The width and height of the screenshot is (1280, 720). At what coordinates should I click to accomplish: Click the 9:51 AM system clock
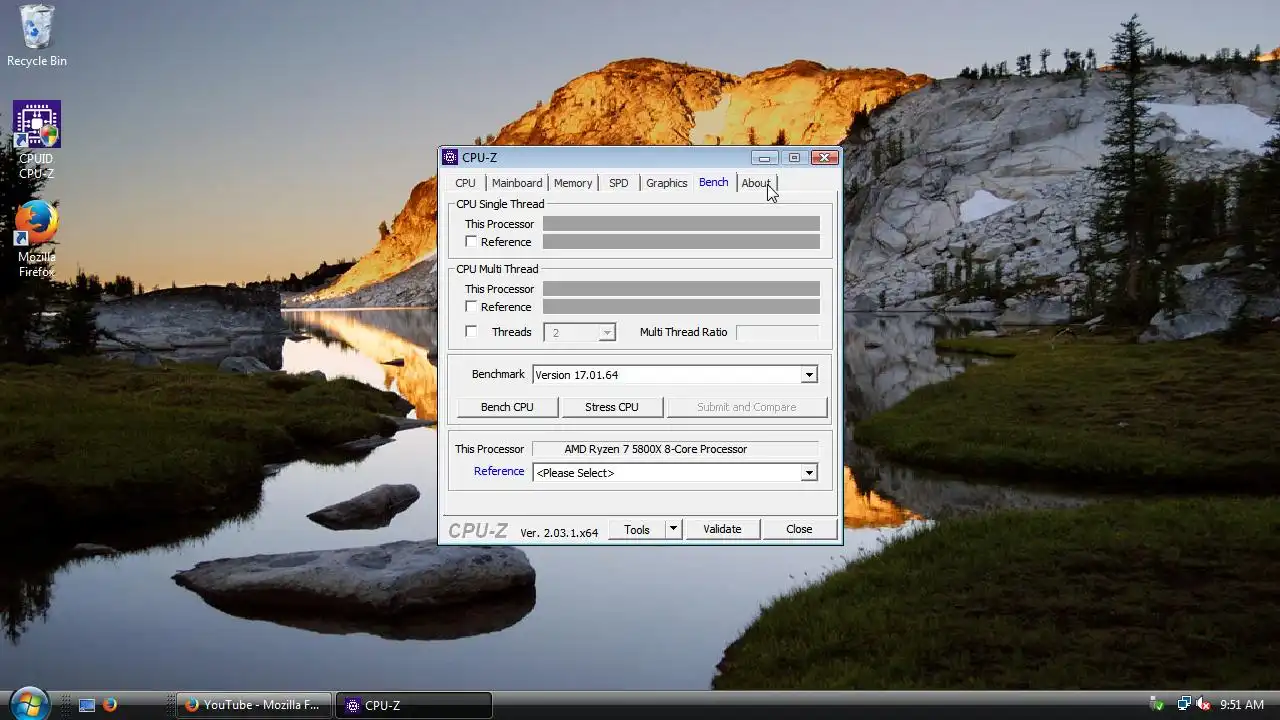pyautogui.click(x=1242, y=705)
